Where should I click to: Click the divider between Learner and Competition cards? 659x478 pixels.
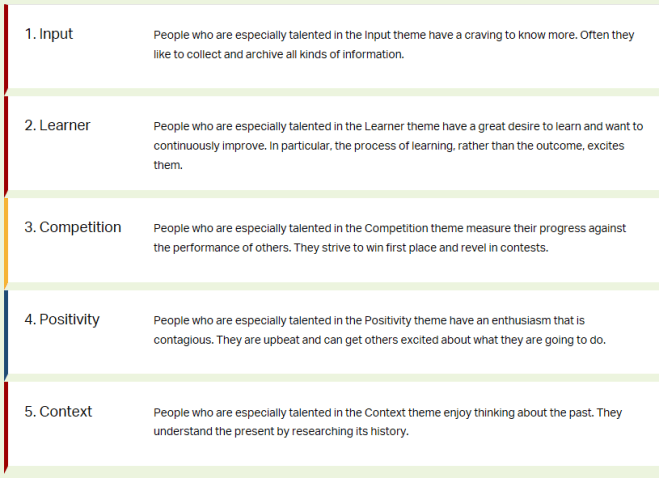point(330,193)
